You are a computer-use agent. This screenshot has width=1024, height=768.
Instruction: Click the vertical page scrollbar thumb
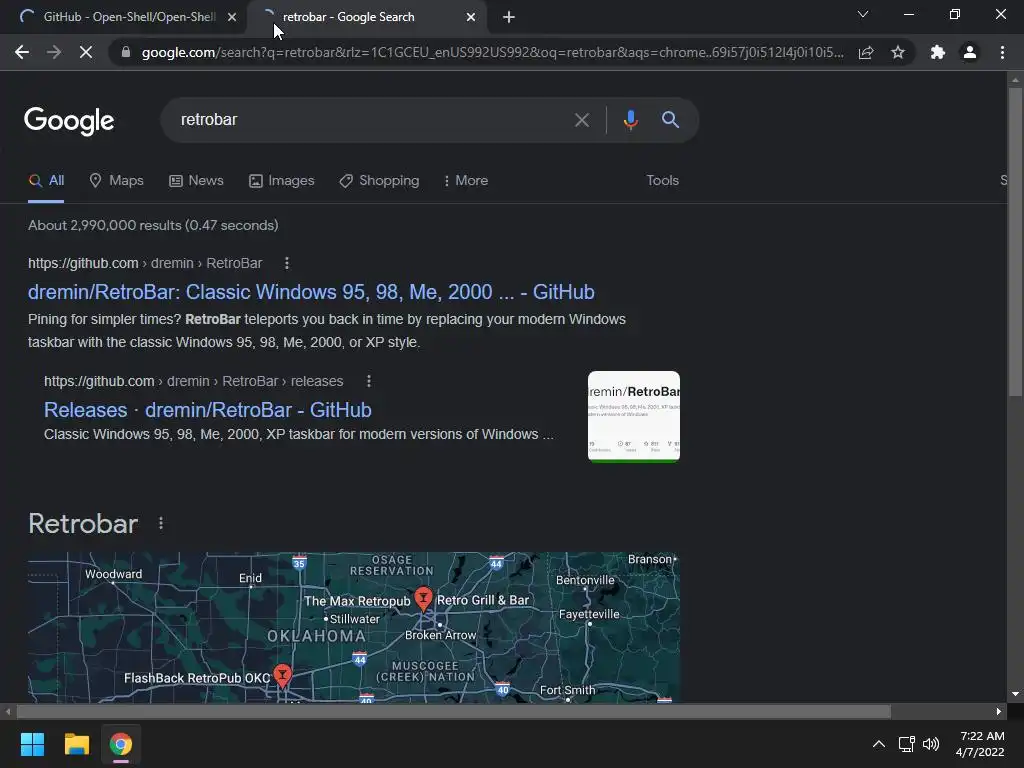click(x=1015, y=242)
